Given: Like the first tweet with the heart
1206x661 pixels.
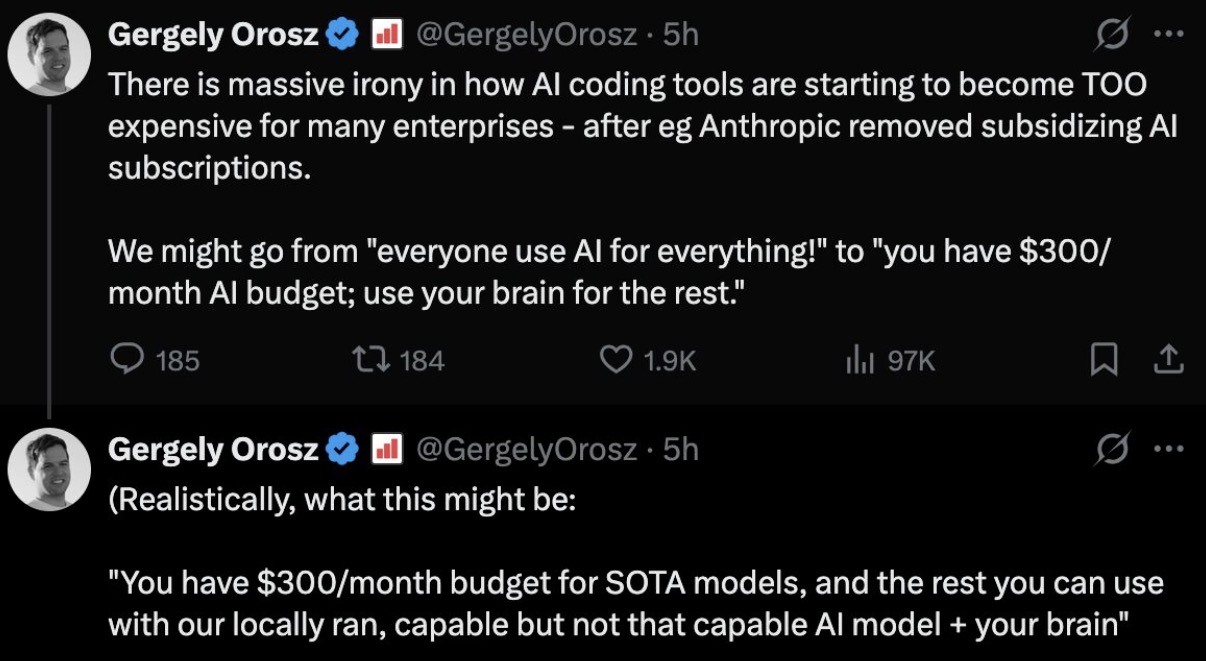Looking at the screenshot, I should click(616, 360).
